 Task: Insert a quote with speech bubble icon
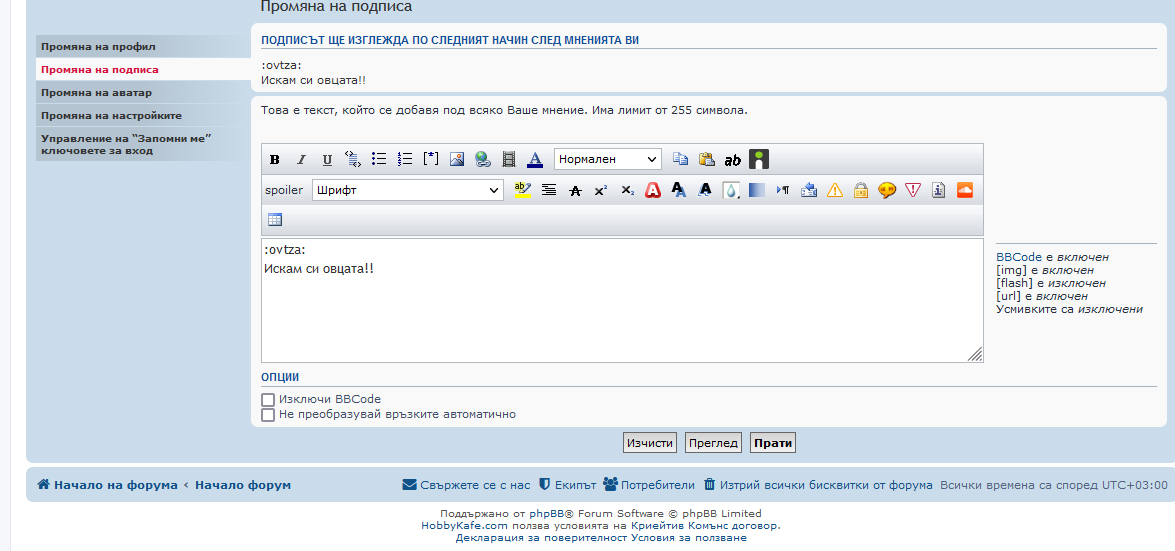[x=886, y=190]
